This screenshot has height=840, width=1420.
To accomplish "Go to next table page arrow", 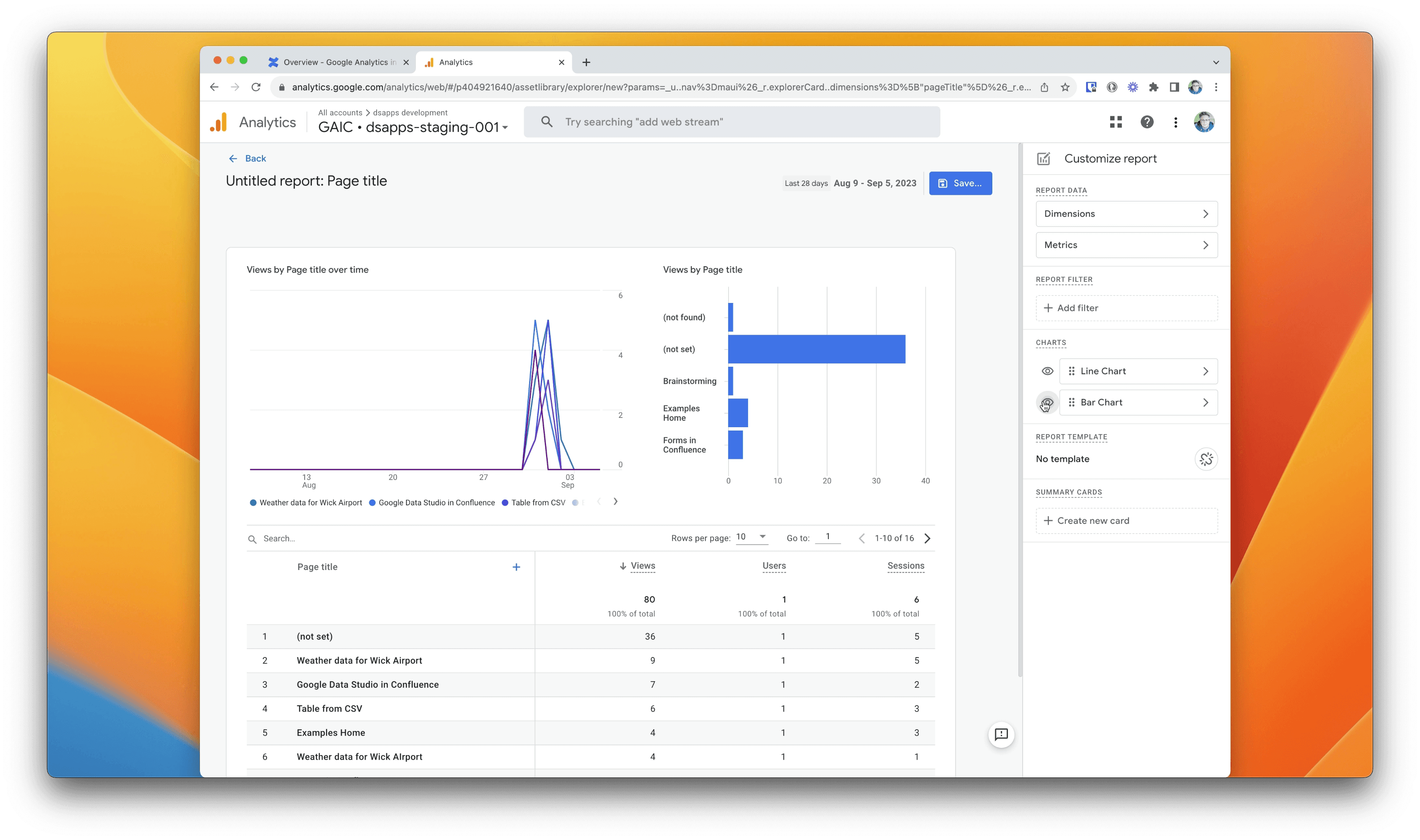I will (926, 538).
